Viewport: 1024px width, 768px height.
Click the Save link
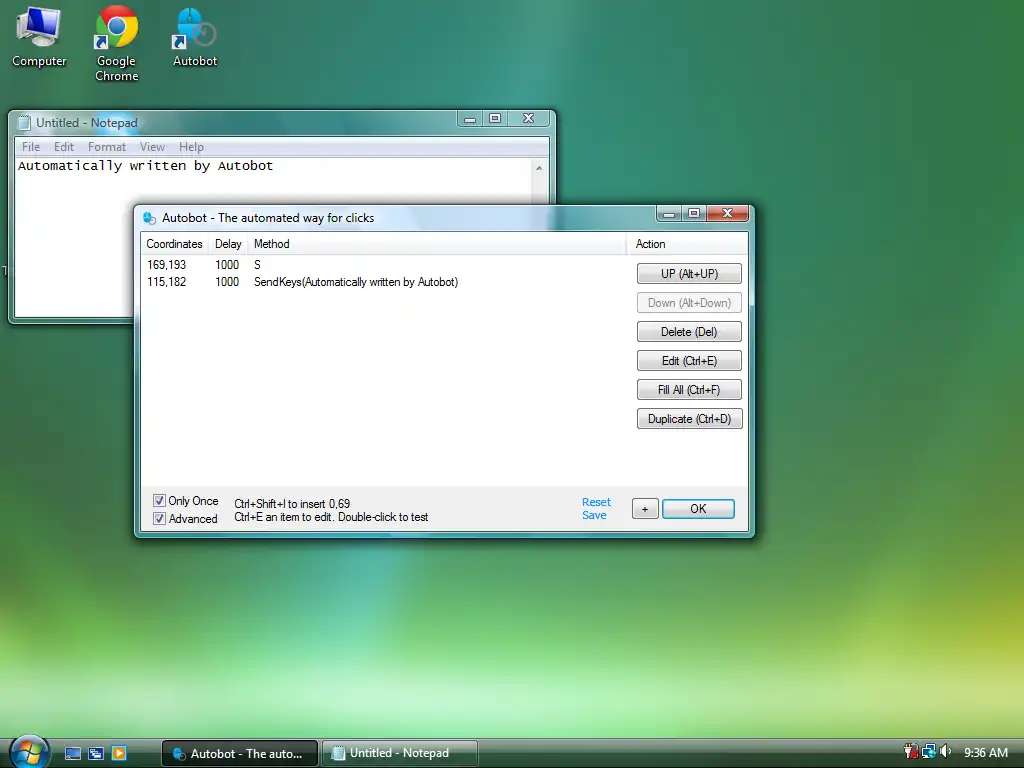(594, 515)
